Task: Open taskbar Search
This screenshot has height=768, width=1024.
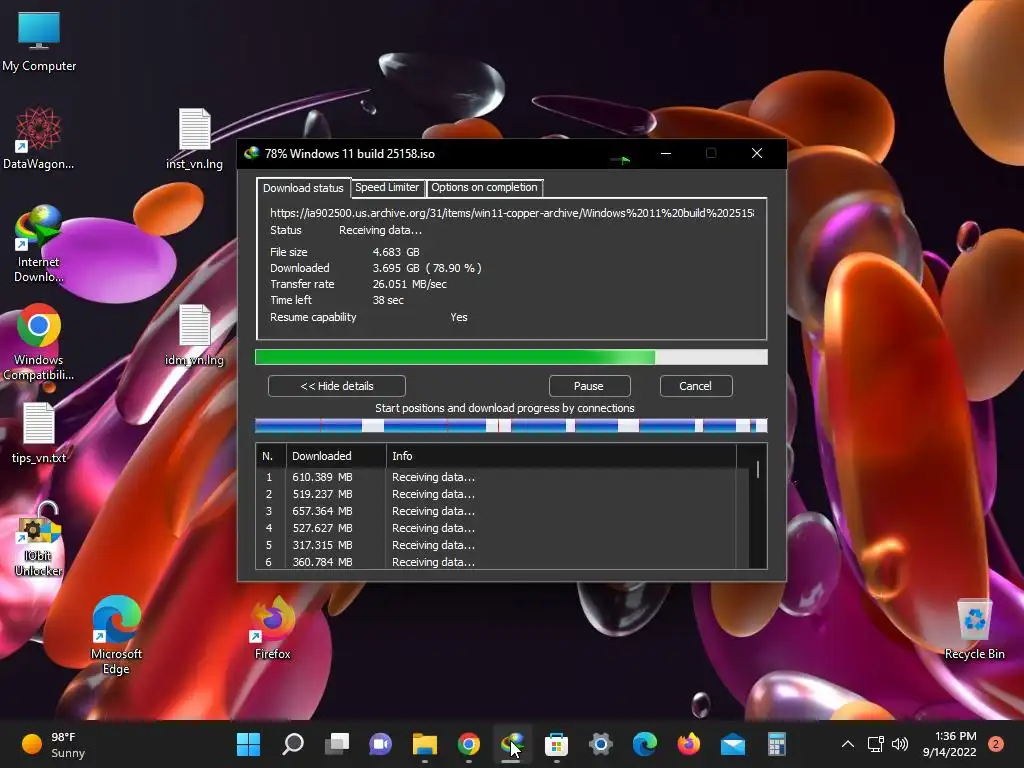Action: (293, 744)
